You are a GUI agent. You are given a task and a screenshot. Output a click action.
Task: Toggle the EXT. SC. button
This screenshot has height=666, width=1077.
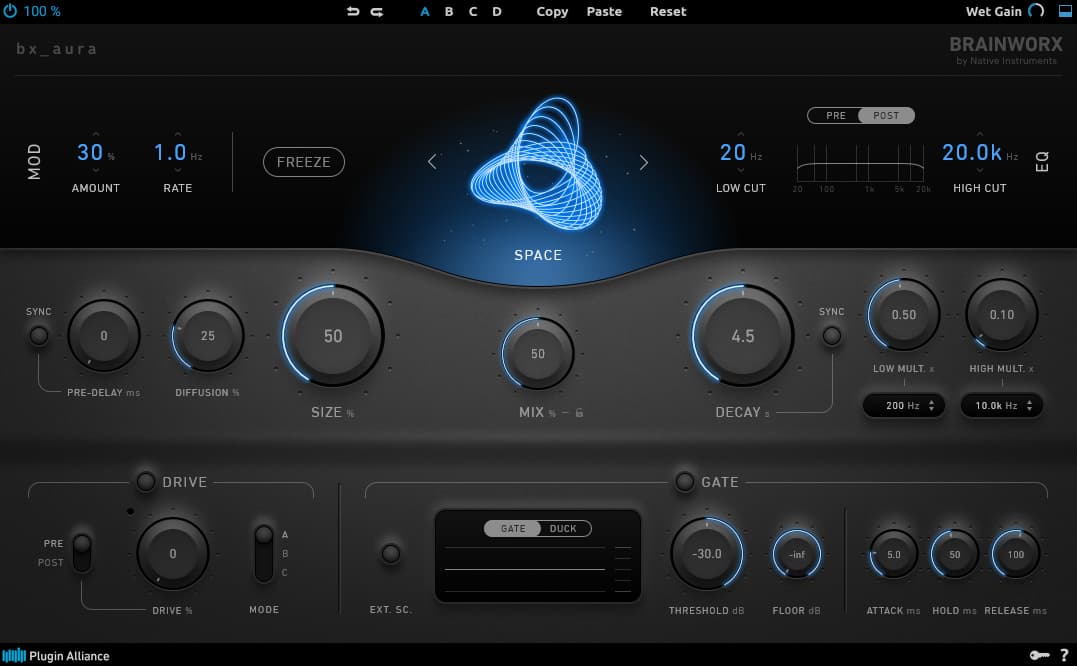click(x=391, y=553)
